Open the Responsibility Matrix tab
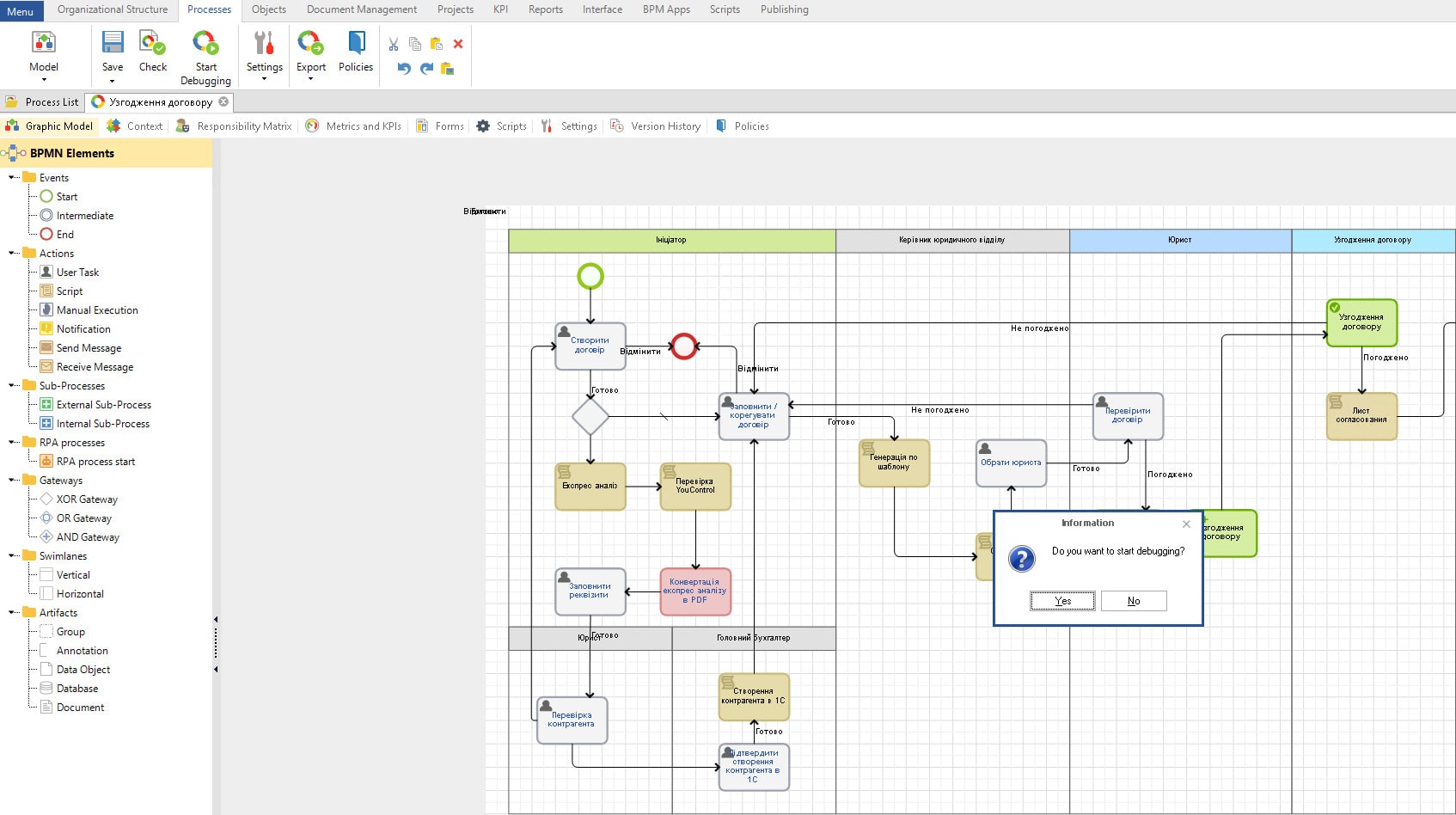Screen dimensions: 1456x815 244,126
